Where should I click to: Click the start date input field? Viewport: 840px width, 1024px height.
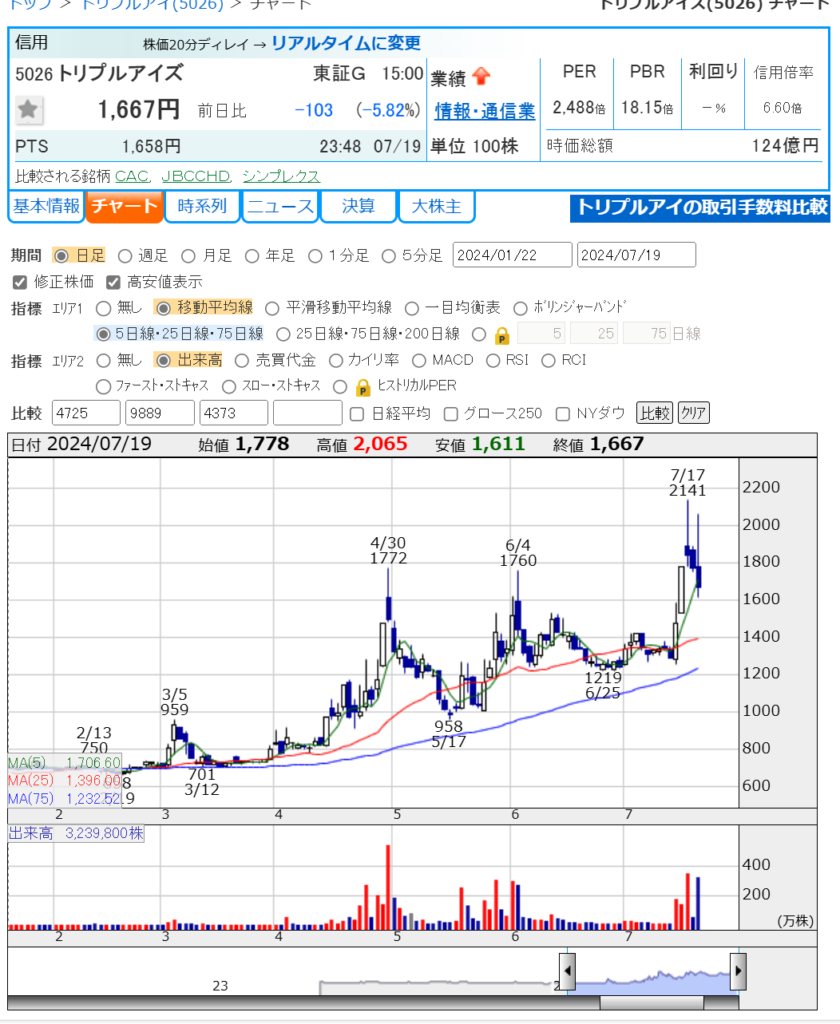pyautogui.click(x=512, y=255)
